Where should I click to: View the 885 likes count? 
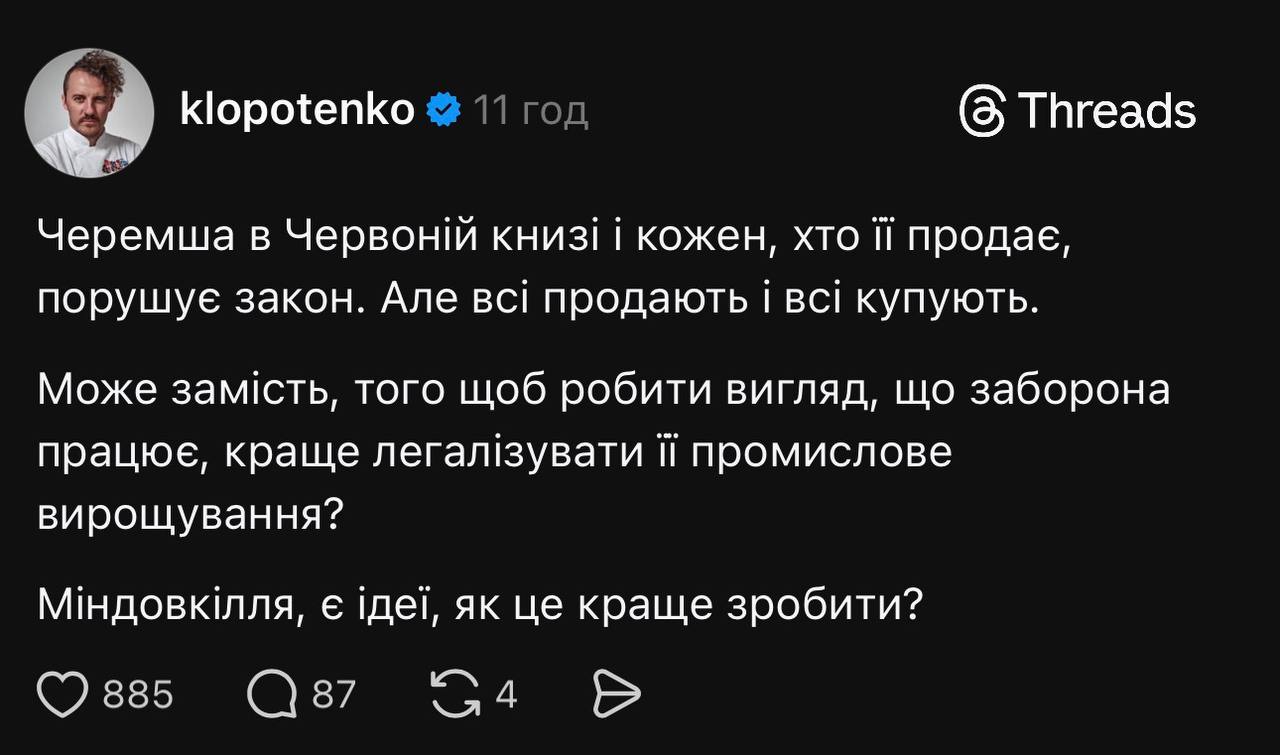pyautogui.click(x=139, y=693)
